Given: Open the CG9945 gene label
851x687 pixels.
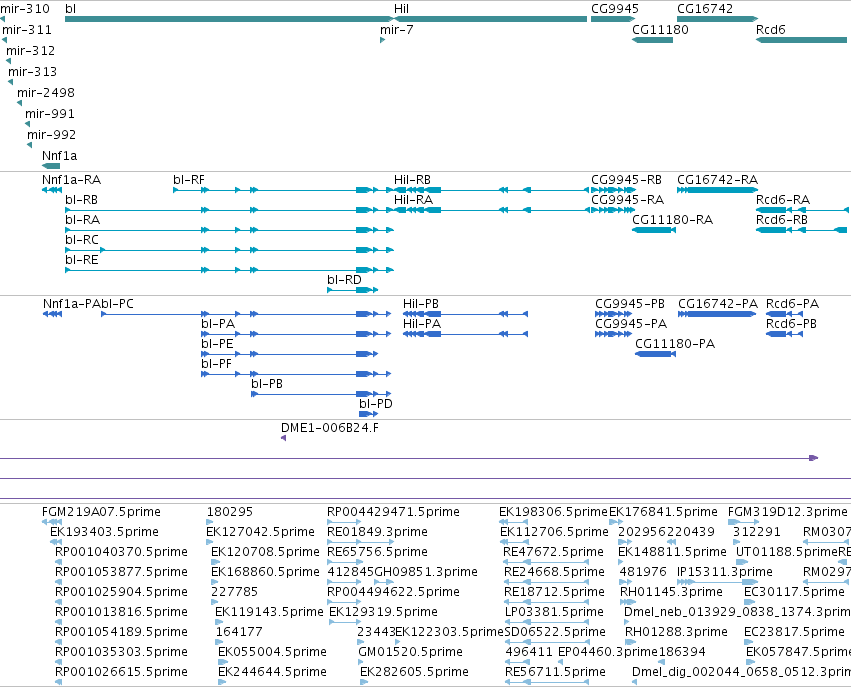Looking at the screenshot, I should point(615,9).
